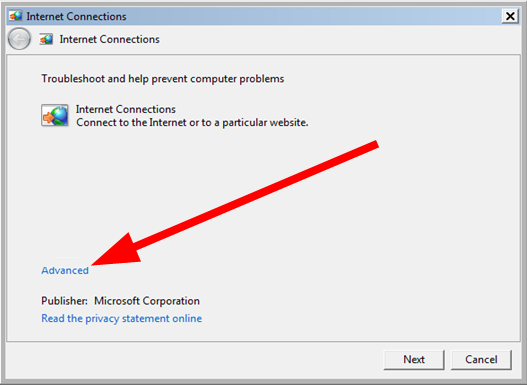This screenshot has width=527, height=385.
Task: Click the Internet Connections title bar icon
Action: pyautogui.click(x=15, y=16)
